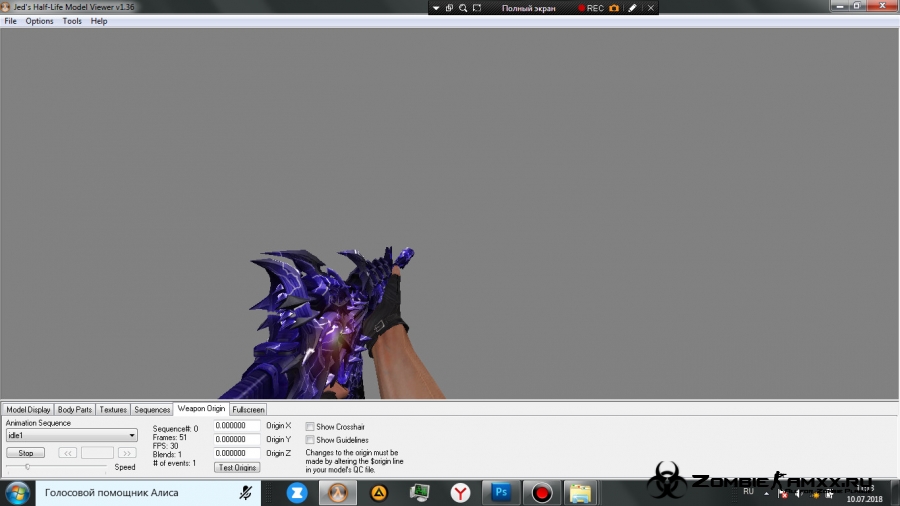The width and height of the screenshot is (900, 506).
Task: Enable the Show Guidelines checkbox
Action: point(310,440)
